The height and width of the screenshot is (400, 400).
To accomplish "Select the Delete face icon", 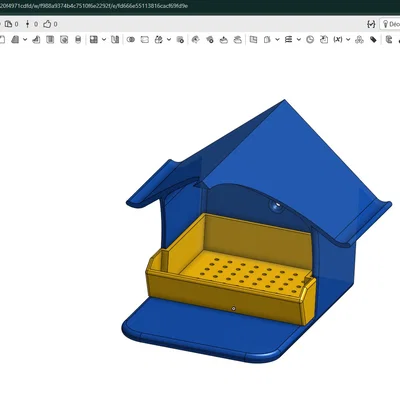I will (210, 40).
